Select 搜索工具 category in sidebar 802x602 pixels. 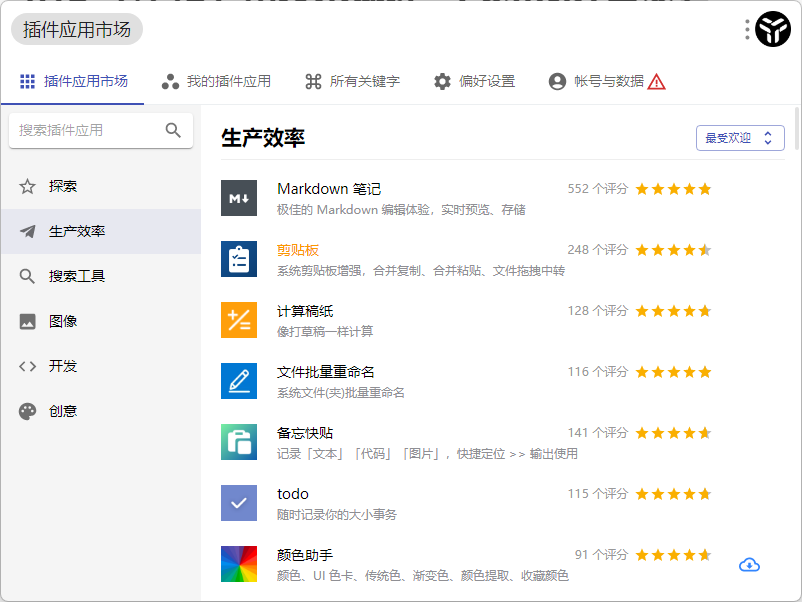pos(76,276)
